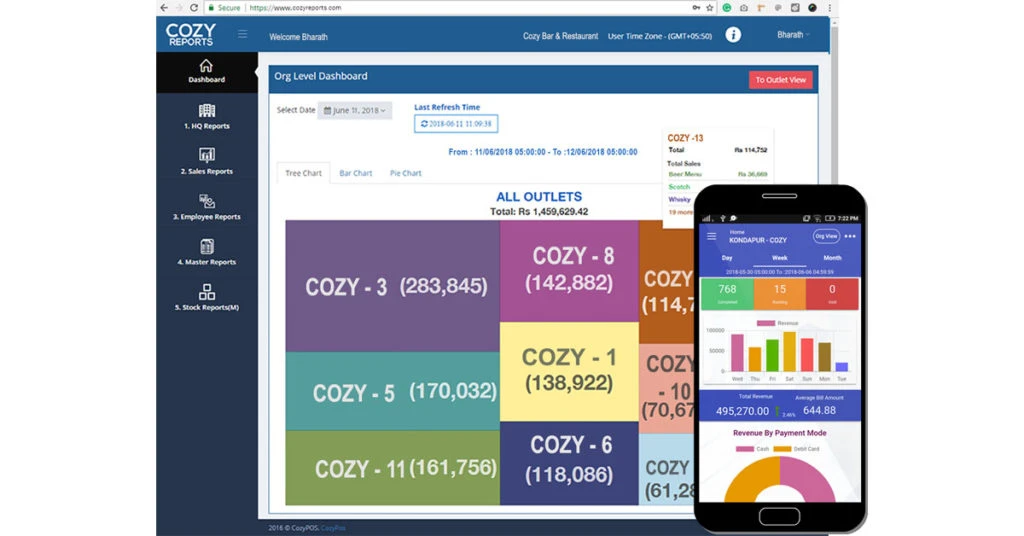Click the COZY - 11 green treemap tile
1024x536 pixels.
pyautogui.click(x=392, y=467)
